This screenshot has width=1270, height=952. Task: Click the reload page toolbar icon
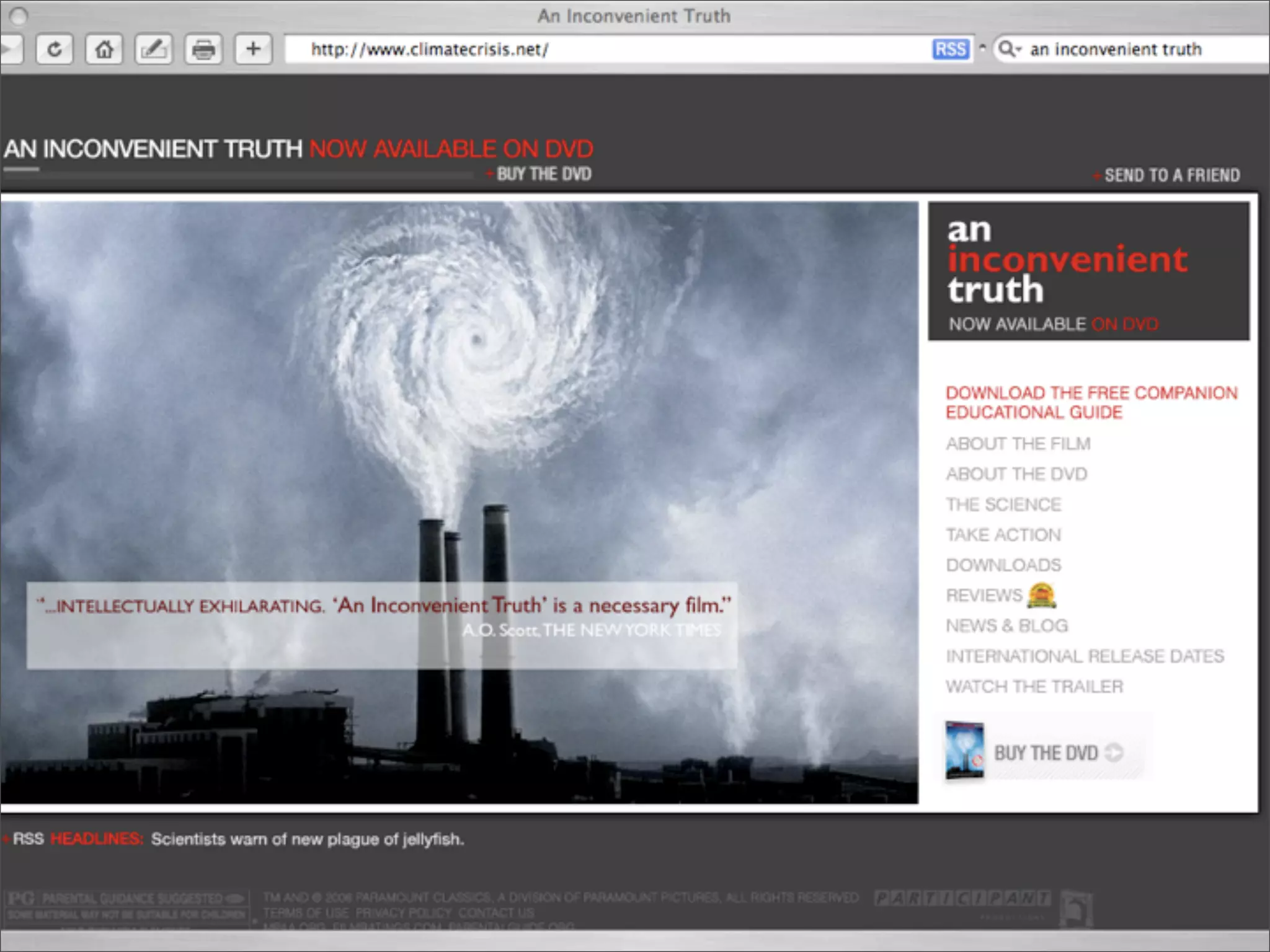[55, 49]
